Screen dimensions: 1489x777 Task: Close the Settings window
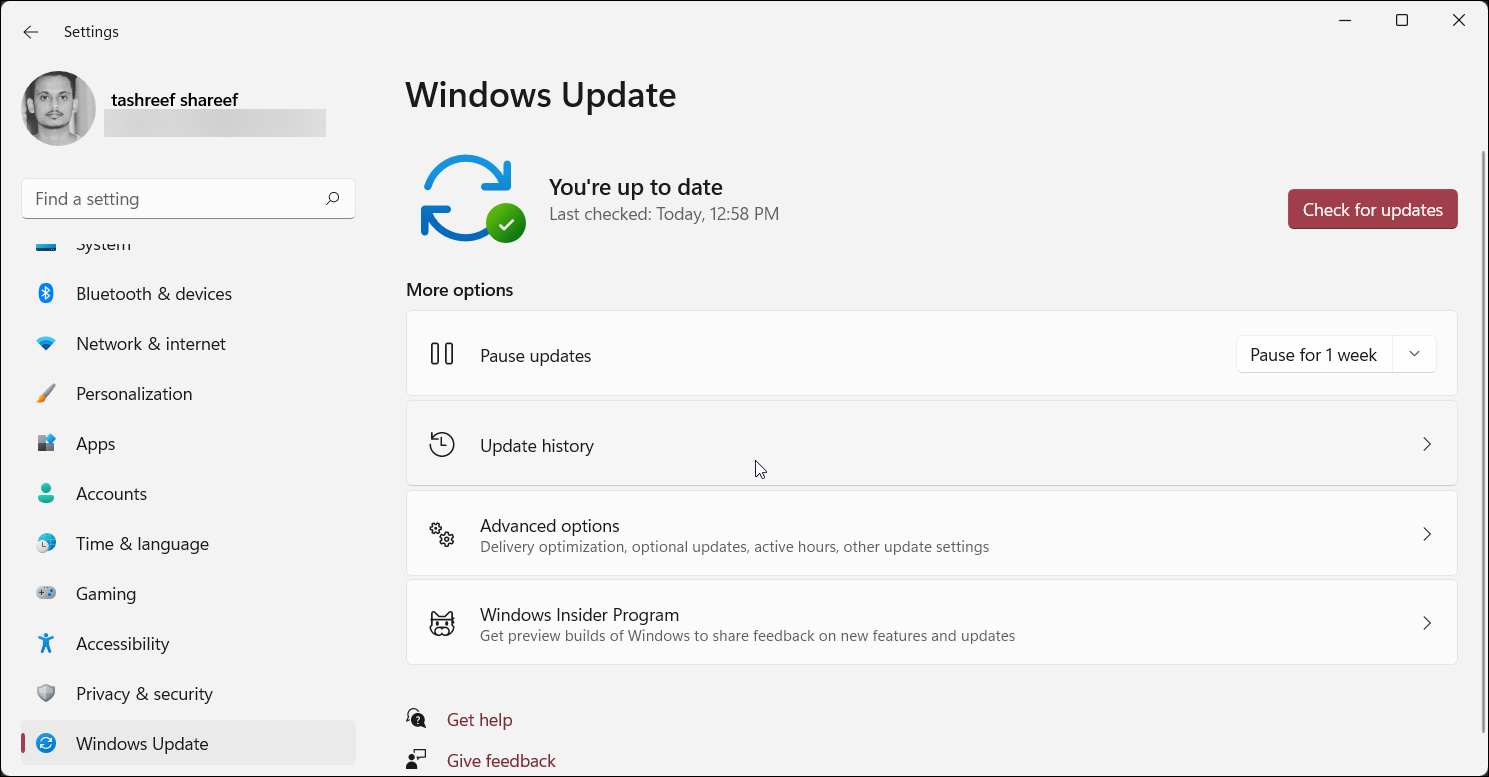[x=1459, y=21]
